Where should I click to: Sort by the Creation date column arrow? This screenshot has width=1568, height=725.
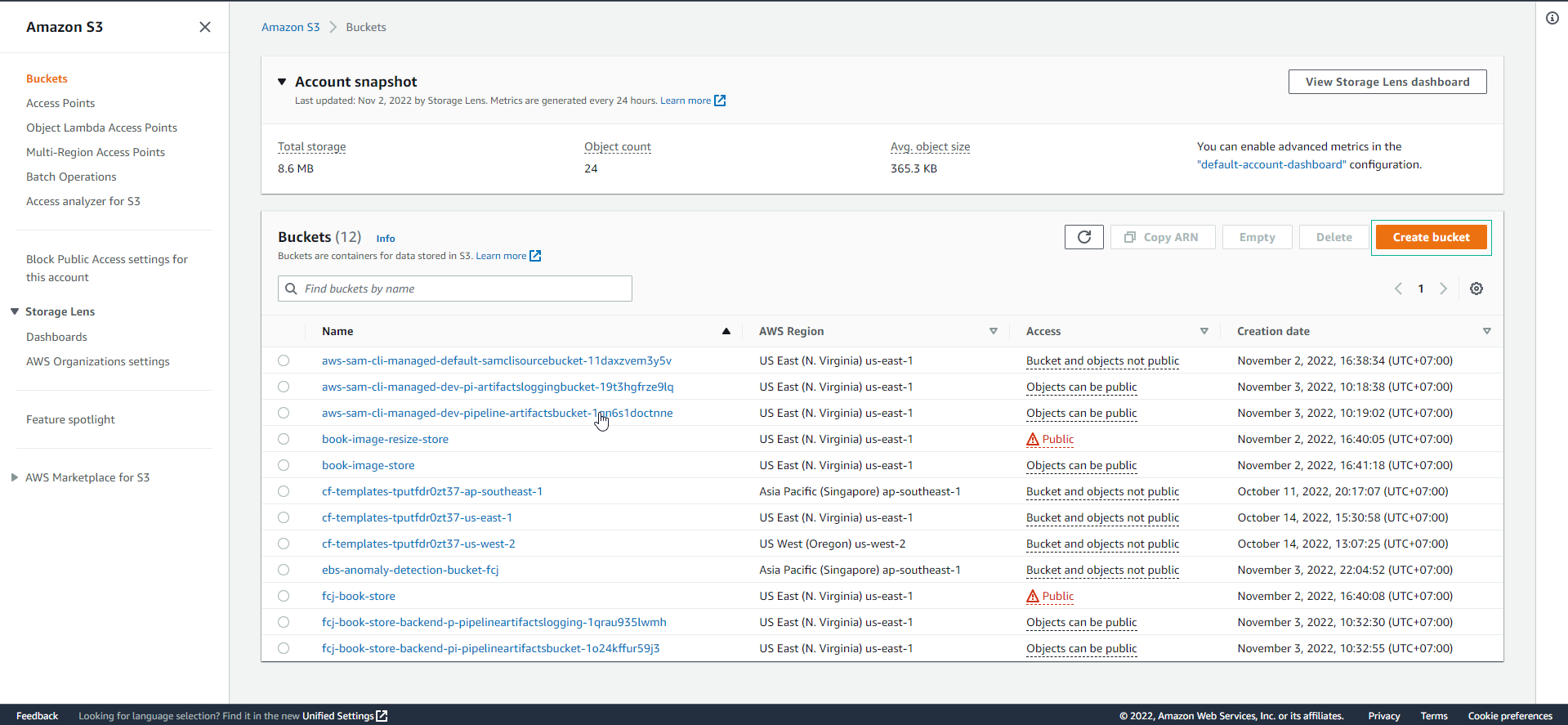tap(1487, 331)
